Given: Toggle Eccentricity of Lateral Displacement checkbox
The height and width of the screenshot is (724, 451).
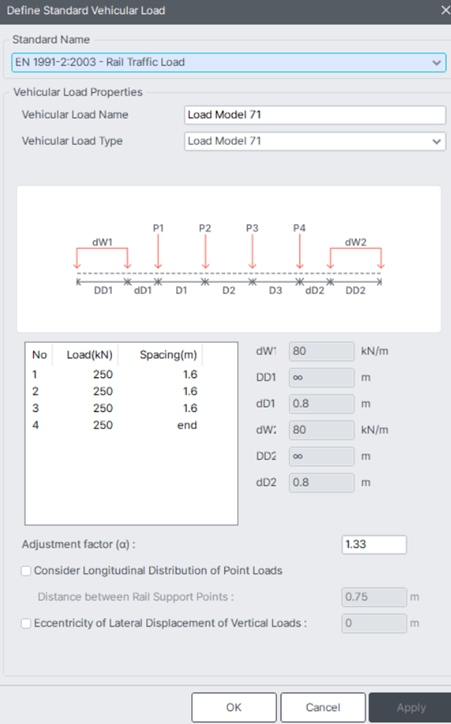Looking at the screenshot, I should click(x=26, y=623).
